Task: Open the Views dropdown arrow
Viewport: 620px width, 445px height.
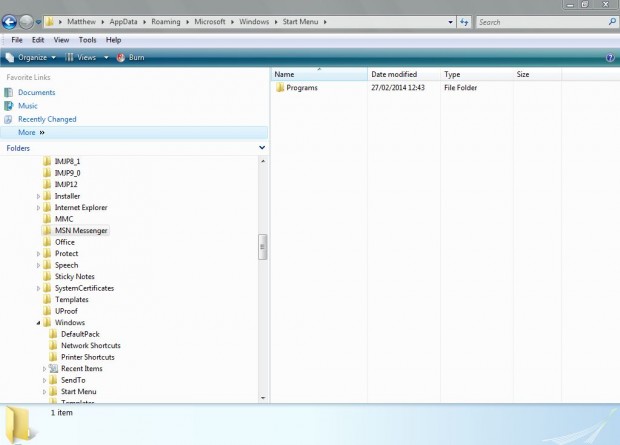Action: click(106, 58)
